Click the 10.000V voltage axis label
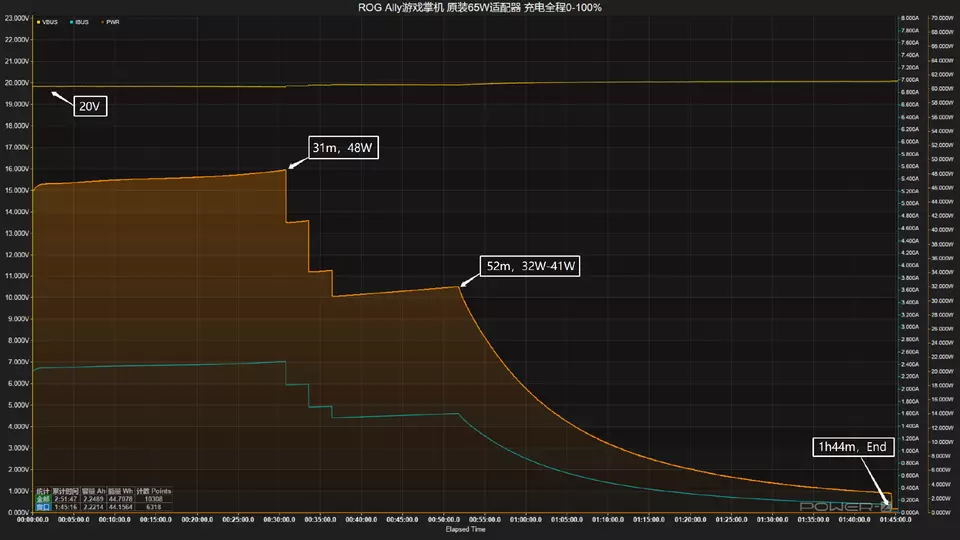 click(x=17, y=298)
